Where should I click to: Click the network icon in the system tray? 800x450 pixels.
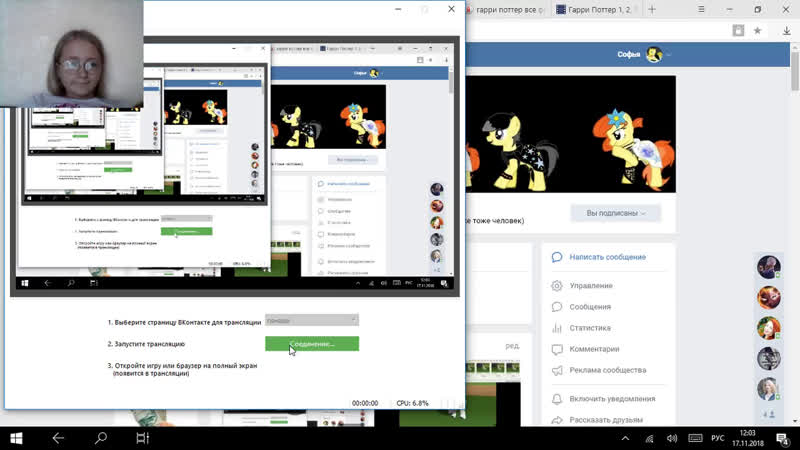[649, 438]
